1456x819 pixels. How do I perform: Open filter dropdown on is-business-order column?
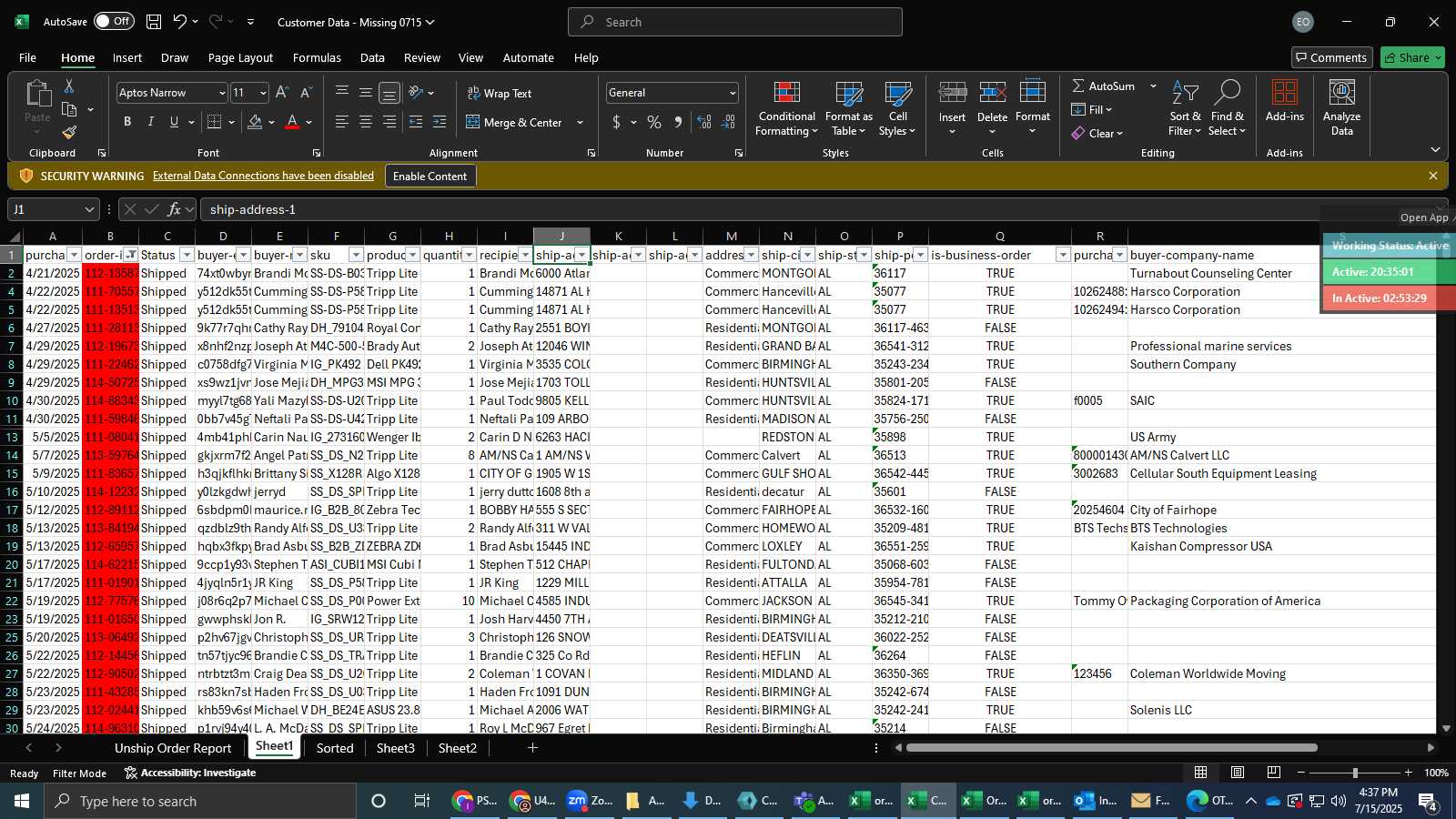coord(1062,255)
